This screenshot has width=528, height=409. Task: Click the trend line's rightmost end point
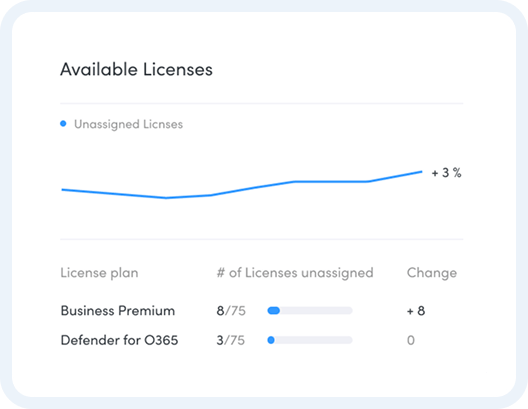point(421,172)
